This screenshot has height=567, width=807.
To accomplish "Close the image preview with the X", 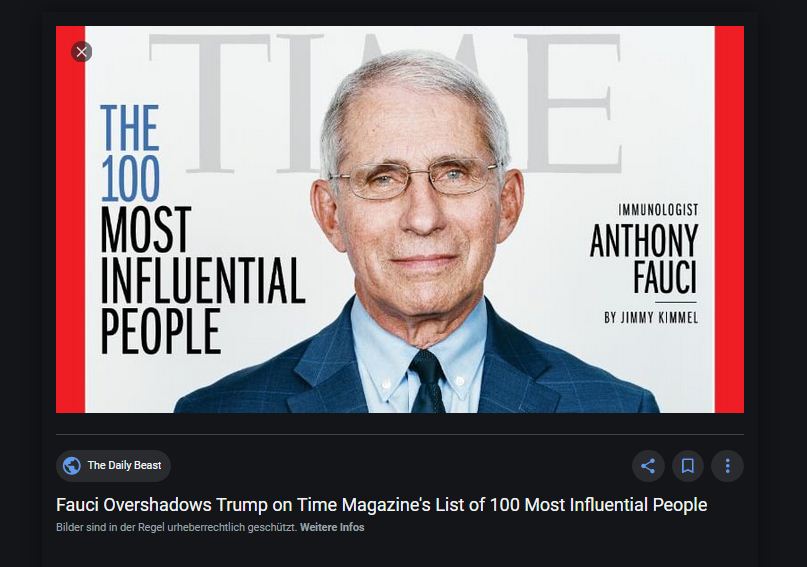I will point(82,52).
